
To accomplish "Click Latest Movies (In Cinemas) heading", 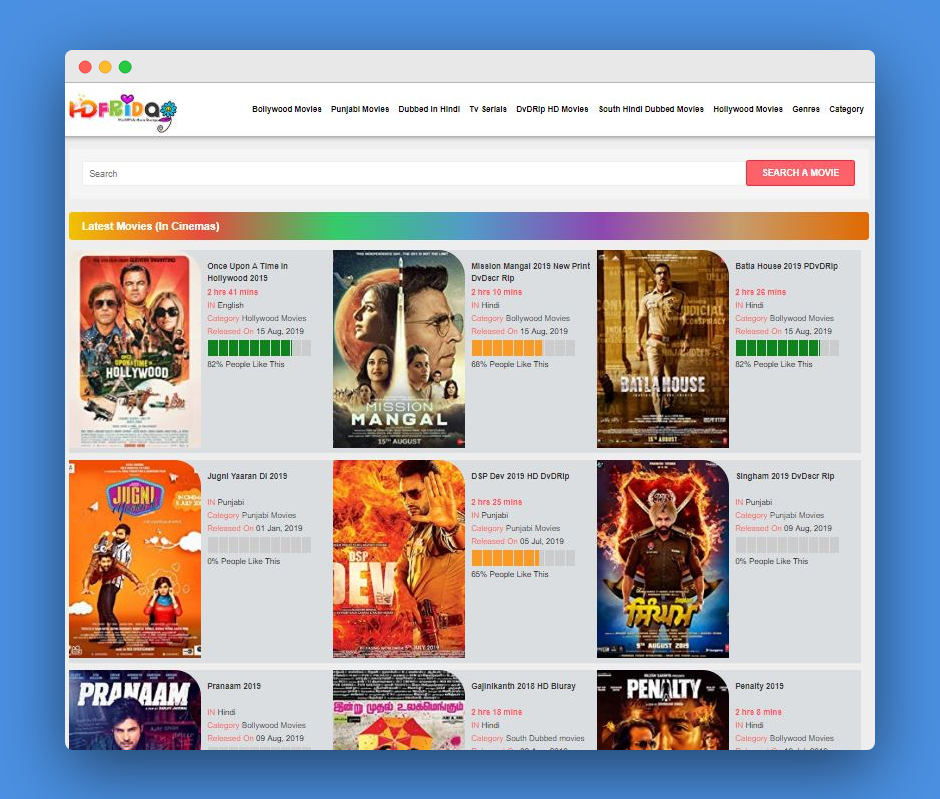I will [x=150, y=226].
